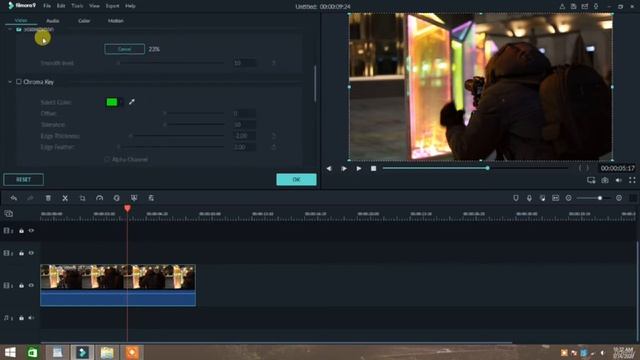
Task: Hide video track 2 with its eye icon
Action: 31,253
